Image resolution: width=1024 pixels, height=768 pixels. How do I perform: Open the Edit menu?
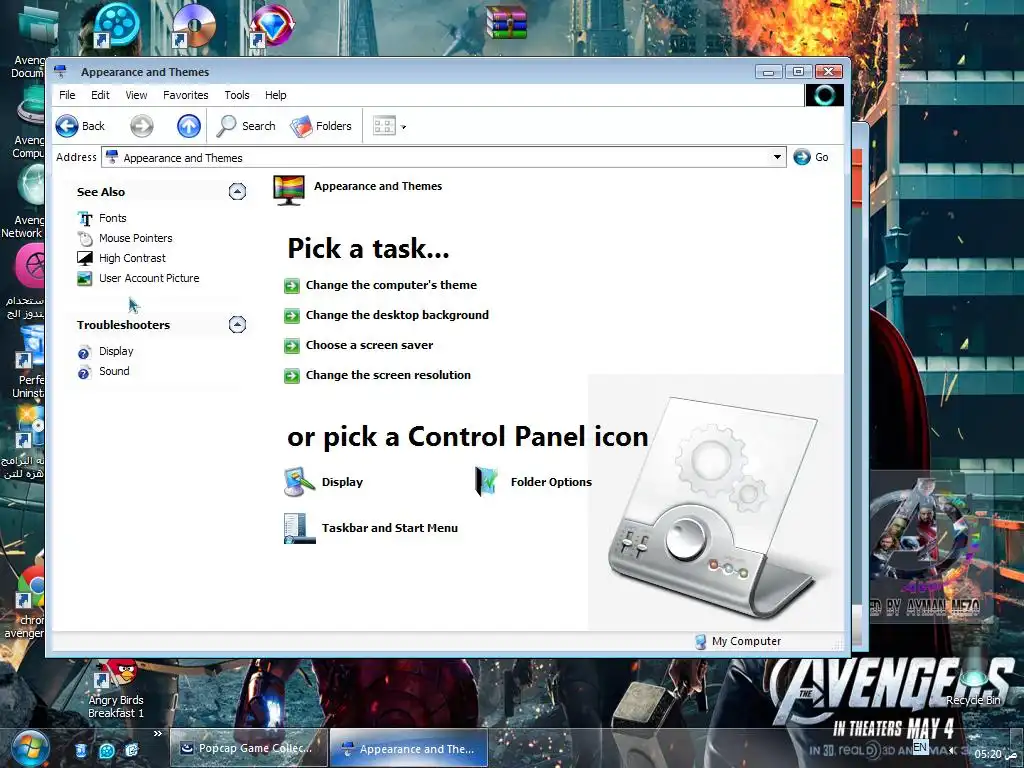pos(100,95)
